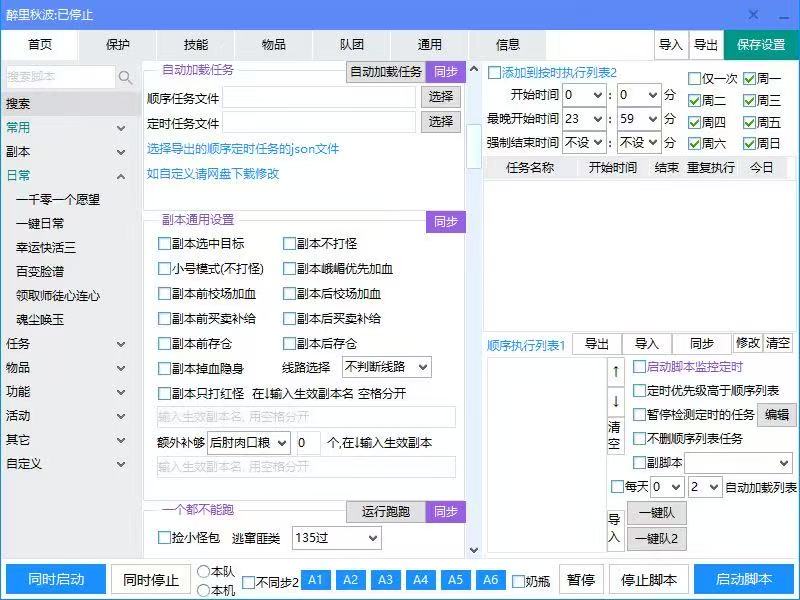Image resolution: width=800 pixels, height=600 pixels.
Task: Switch to the 通用 tab
Action: [430, 45]
